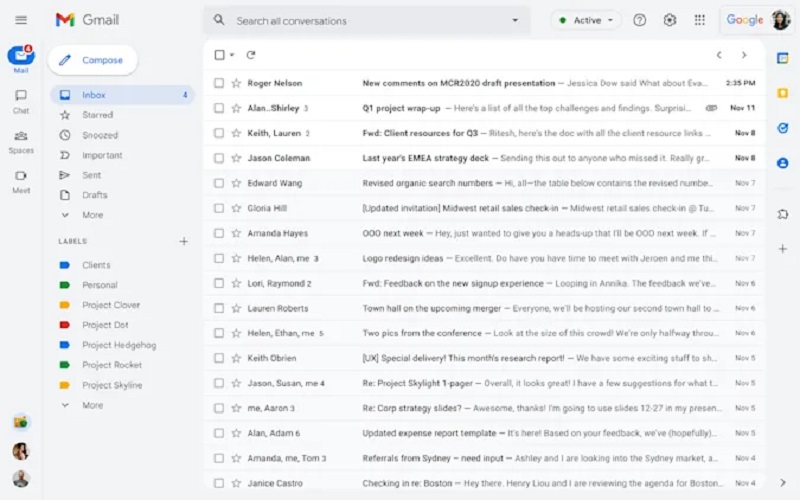
Task: Toggle the select-all checkbox
Action: coord(219,55)
